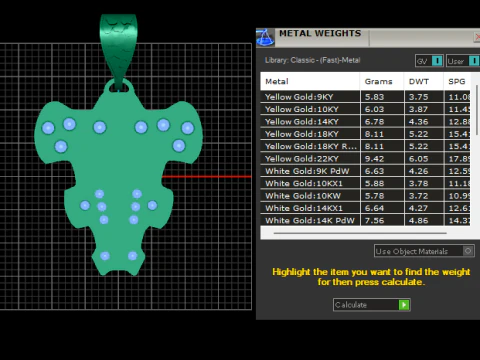
Task: Select the White Gold:10KW row
Action: 365,196
